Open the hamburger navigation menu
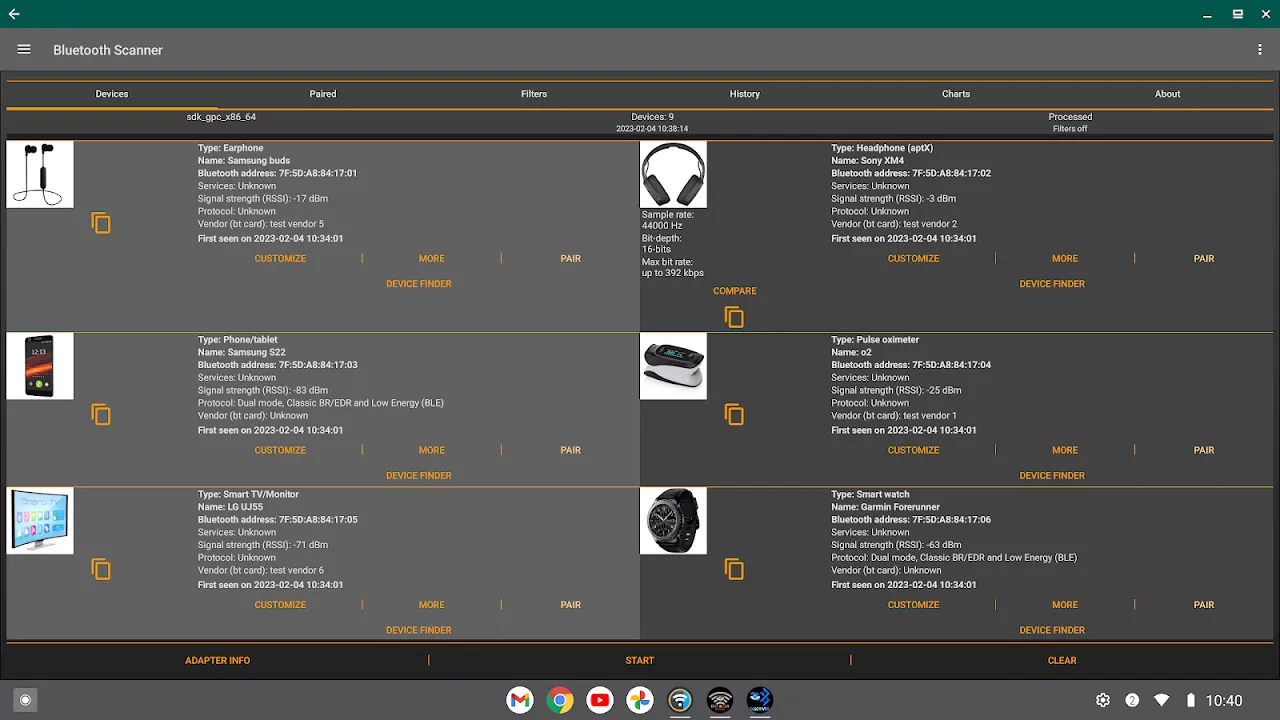 point(24,50)
